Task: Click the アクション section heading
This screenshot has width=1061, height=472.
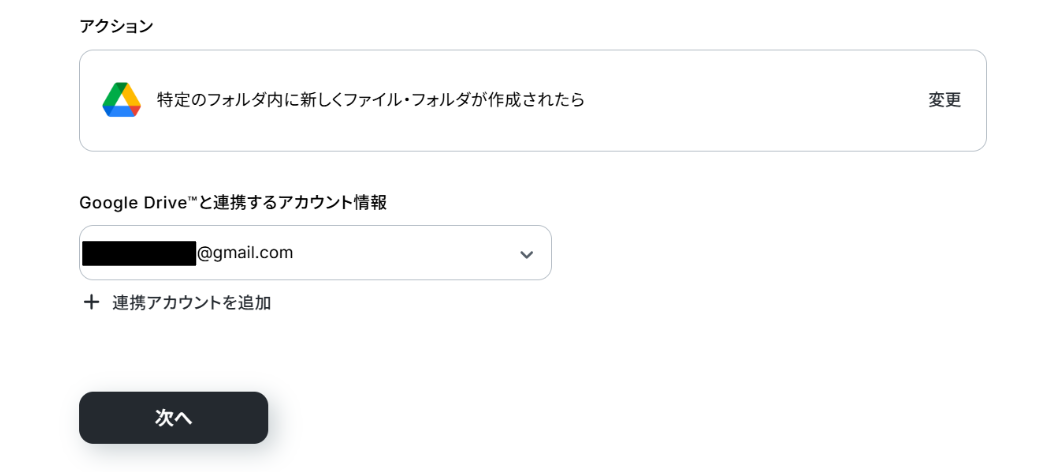Action: 116,26
